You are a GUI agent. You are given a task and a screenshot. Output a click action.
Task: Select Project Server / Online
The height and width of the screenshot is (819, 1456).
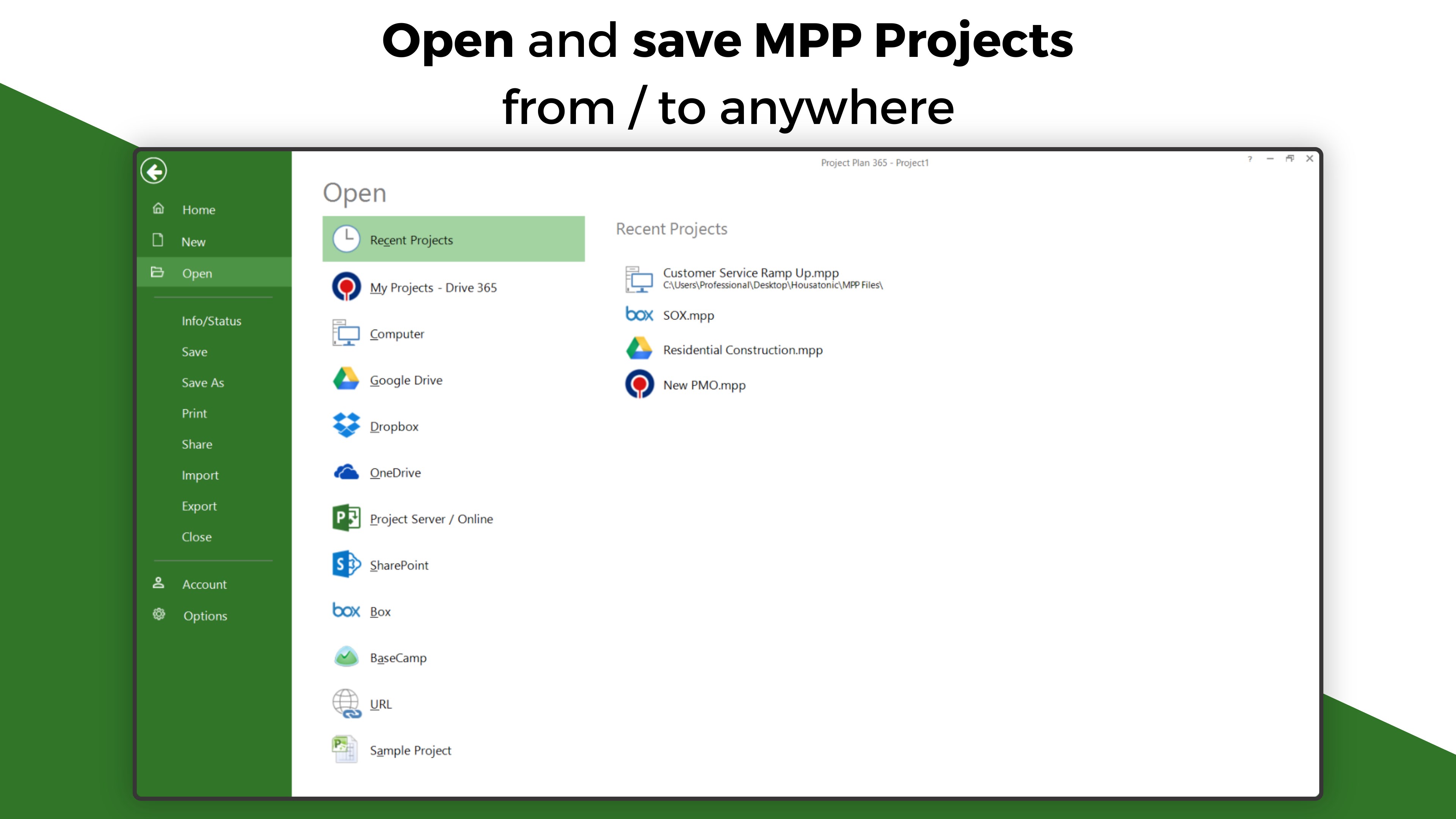431,518
